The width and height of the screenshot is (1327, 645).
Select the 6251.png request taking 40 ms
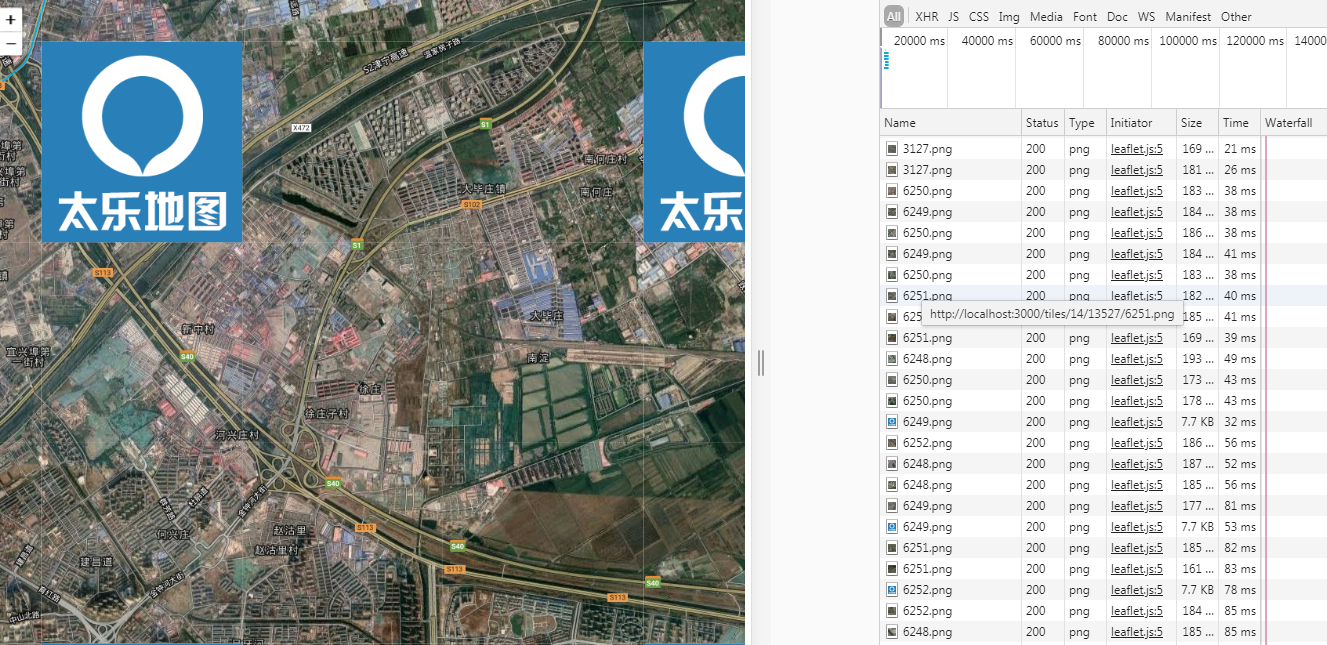point(1103,296)
